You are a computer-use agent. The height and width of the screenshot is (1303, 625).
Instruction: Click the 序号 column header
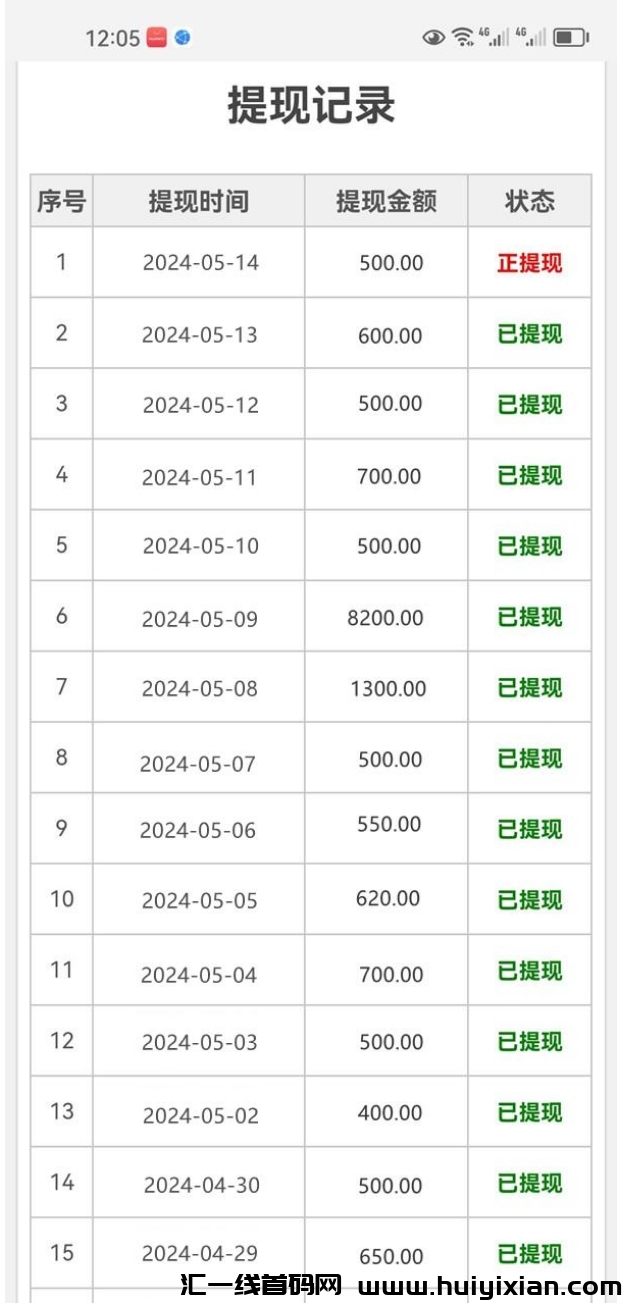click(61, 202)
